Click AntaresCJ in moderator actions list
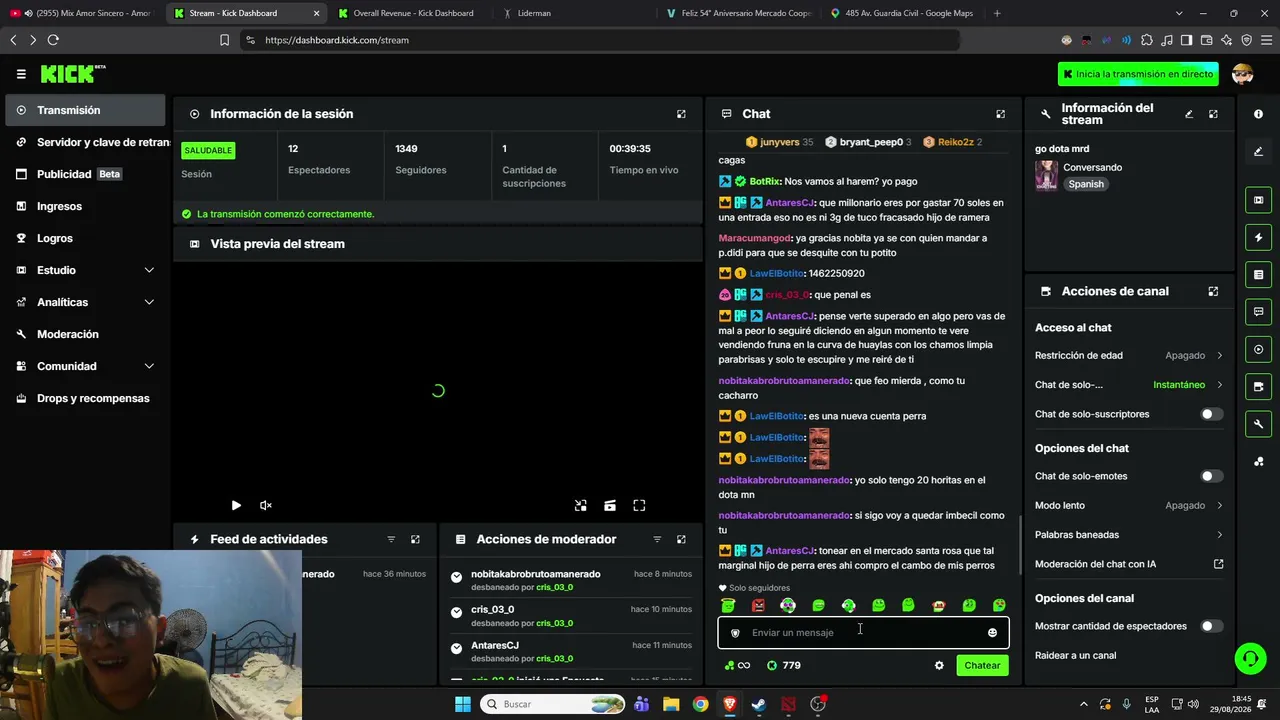Image resolution: width=1280 pixels, height=720 pixels. pyautogui.click(x=495, y=646)
